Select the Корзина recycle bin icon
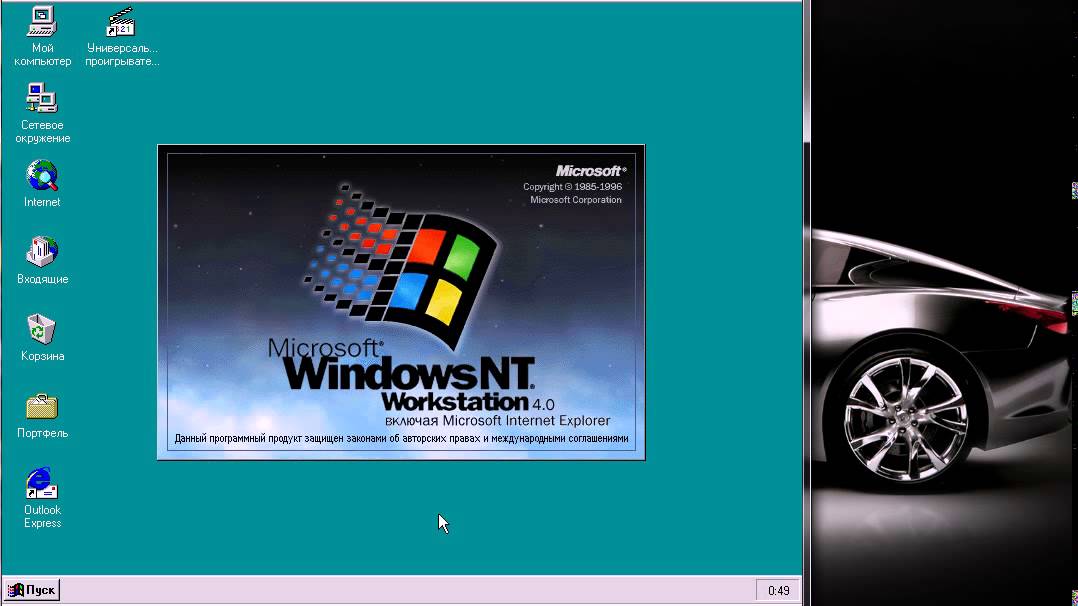1078x606 pixels. 42,329
